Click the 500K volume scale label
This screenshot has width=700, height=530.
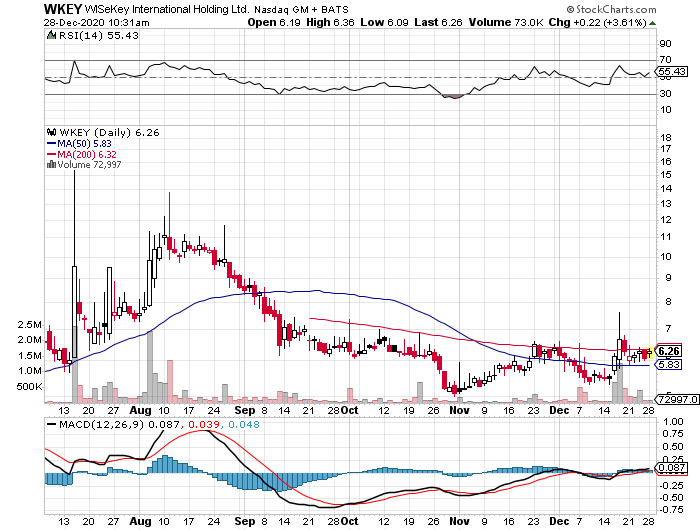pos(29,387)
